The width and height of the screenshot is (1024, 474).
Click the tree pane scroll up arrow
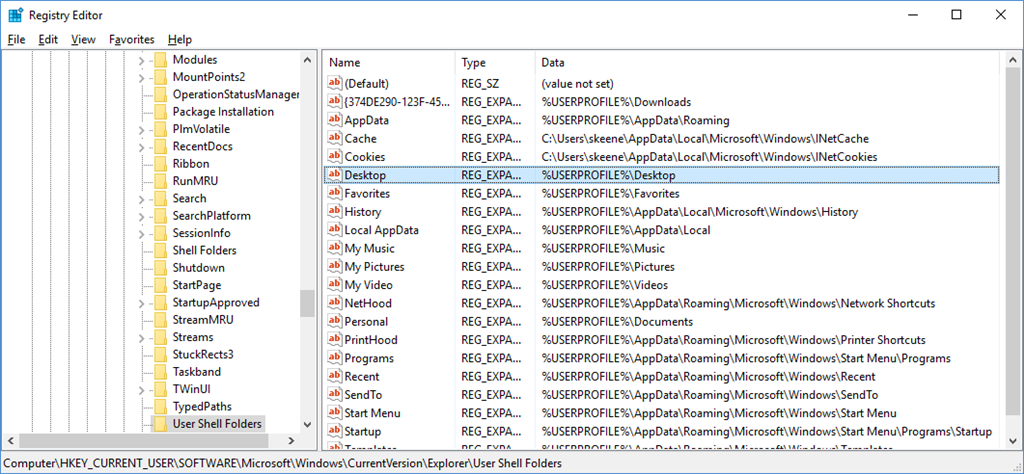coord(308,59)
